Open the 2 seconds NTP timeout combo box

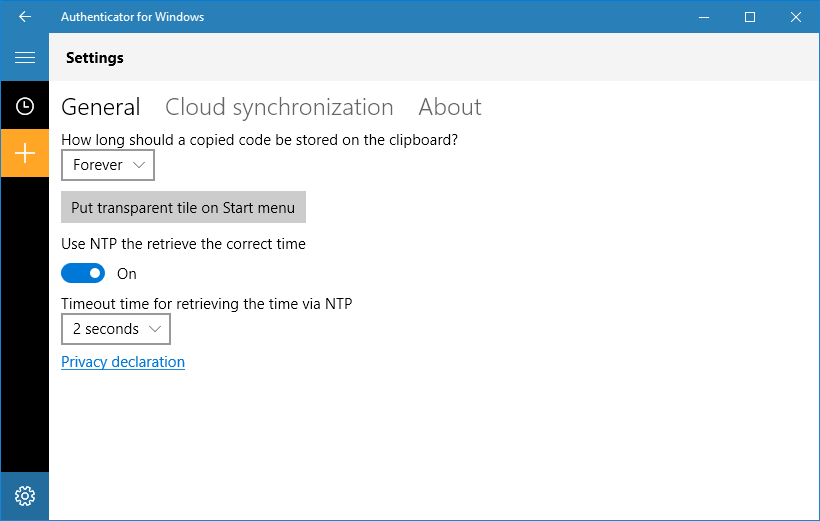click(x=115, y=329)
